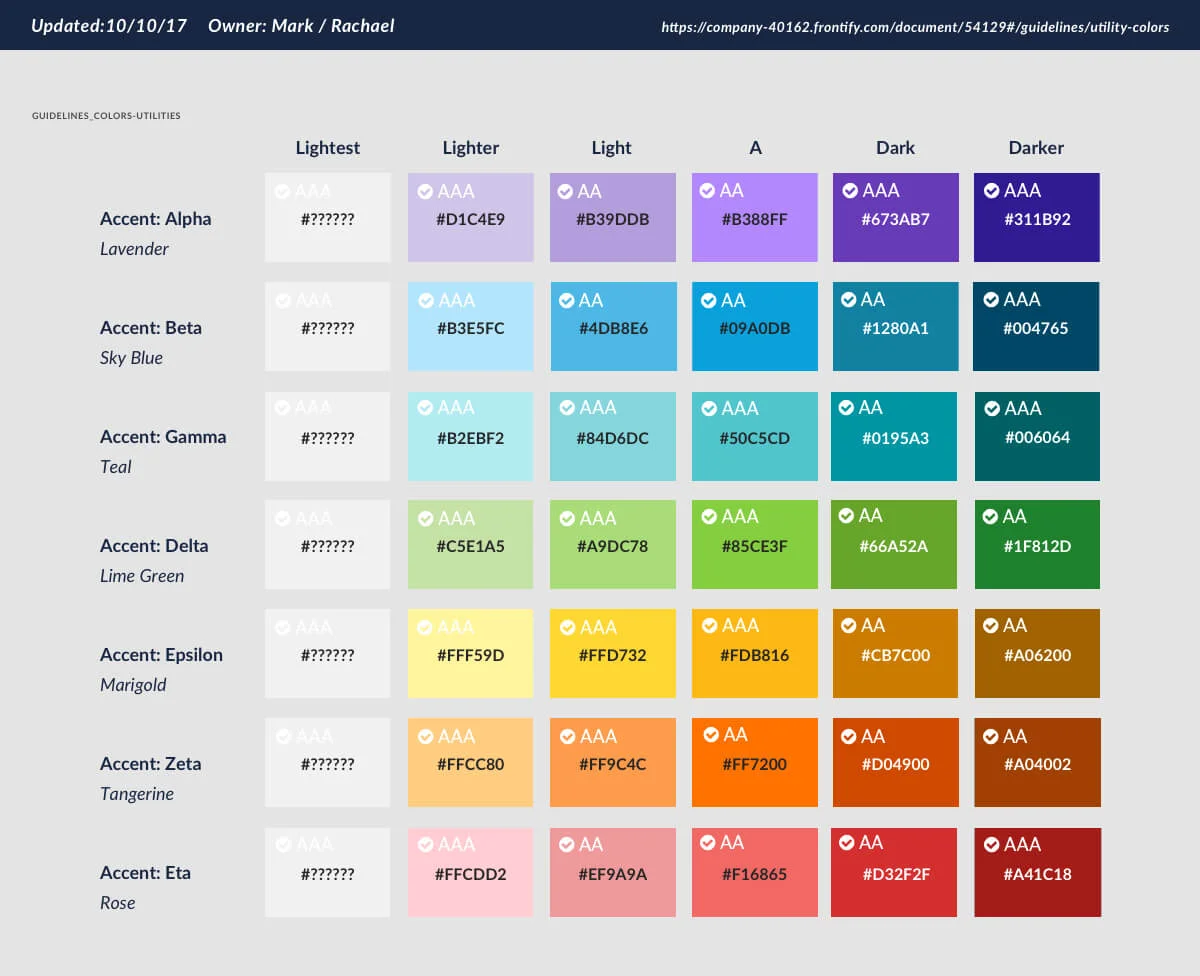
Task: Select the #FFCDD2 Rose Lighter swatch
Action: pyautogui.click(x=470, y=872)
